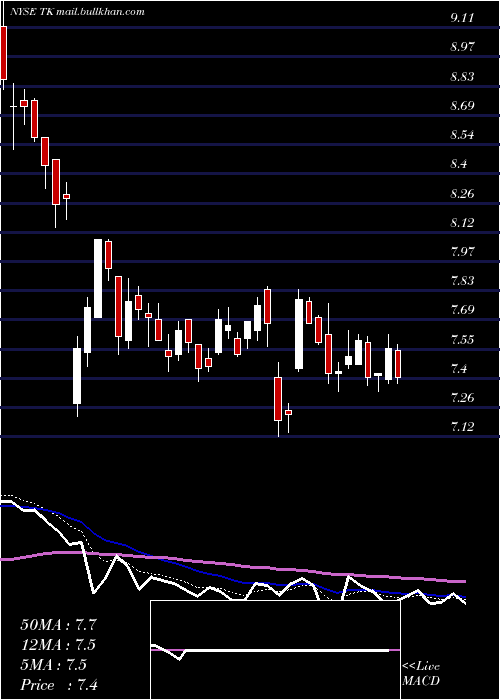
Task: Click the 50MA : 7.7 readout
Action: [59, 625]
